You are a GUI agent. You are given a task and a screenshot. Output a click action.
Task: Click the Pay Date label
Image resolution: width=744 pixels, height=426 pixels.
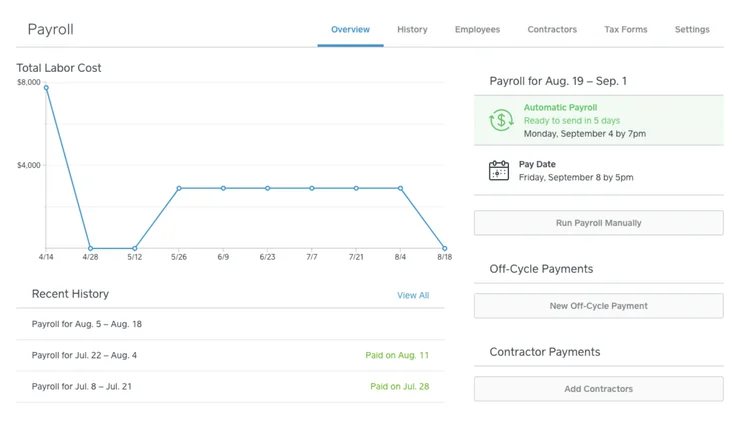537,164
